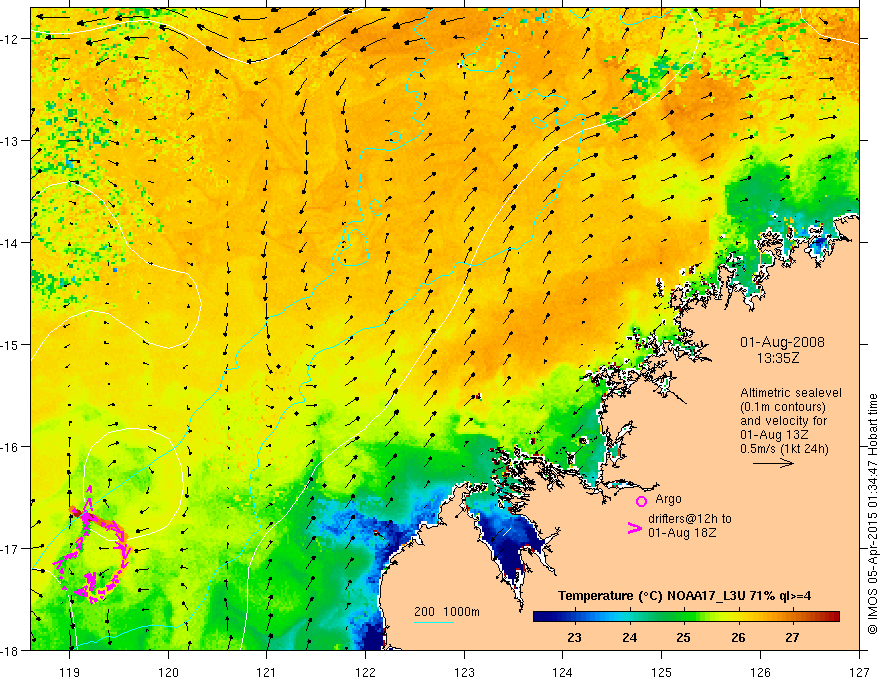Click the colorbar tick label 26

point(739,638)
